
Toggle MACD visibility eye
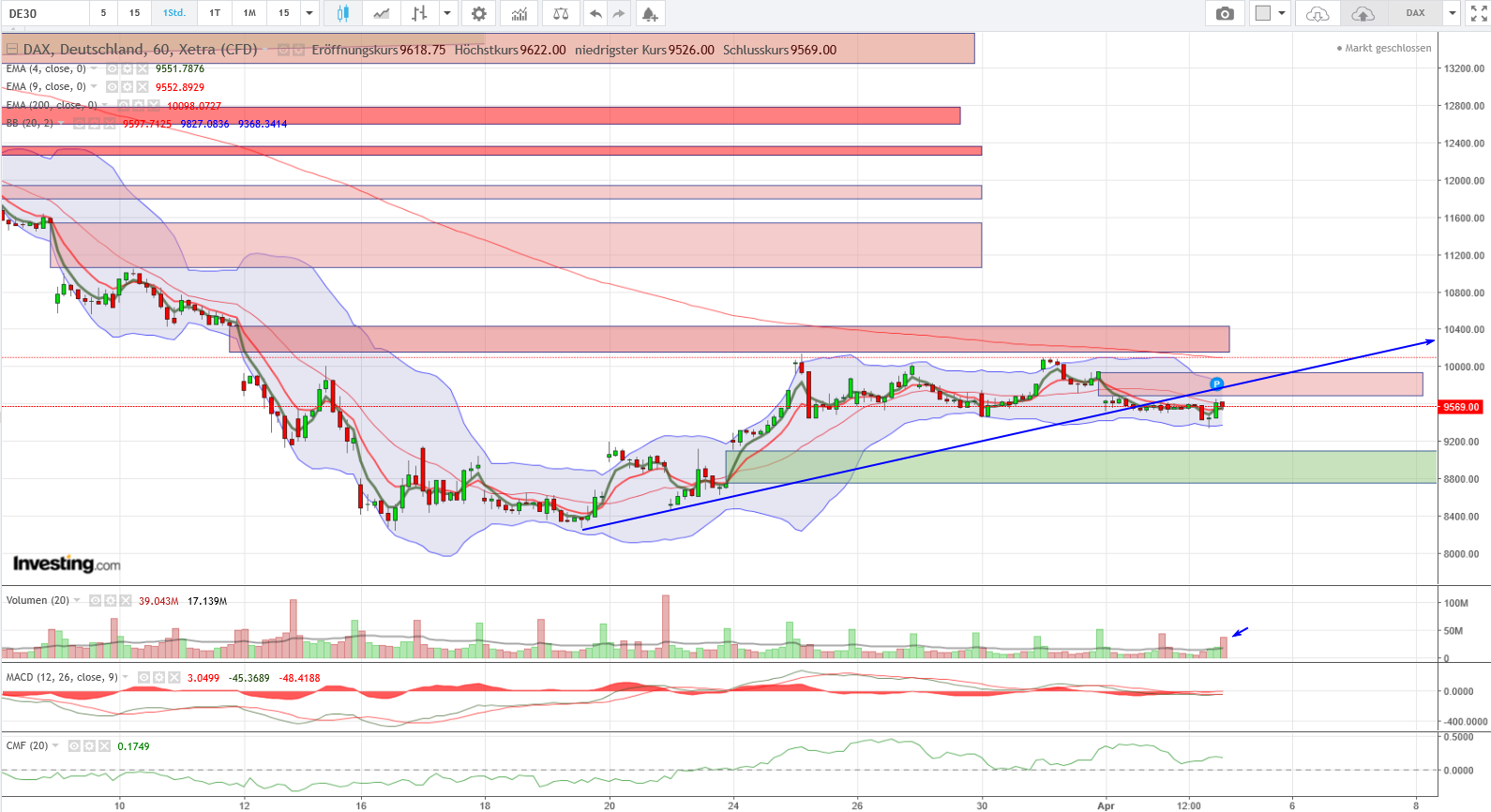point(143,677)
